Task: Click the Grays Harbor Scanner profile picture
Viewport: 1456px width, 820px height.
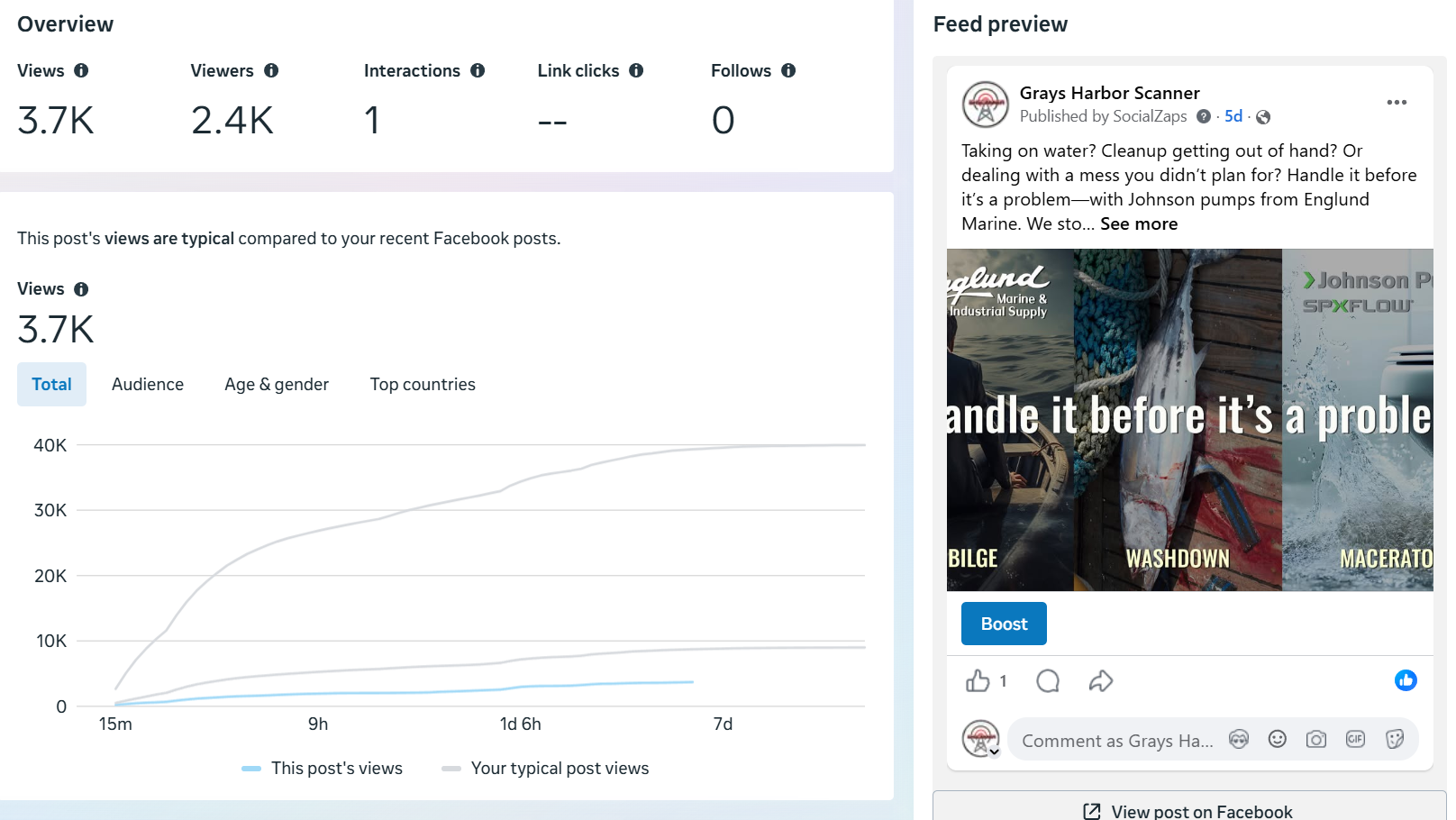Action: coord(986,105)
